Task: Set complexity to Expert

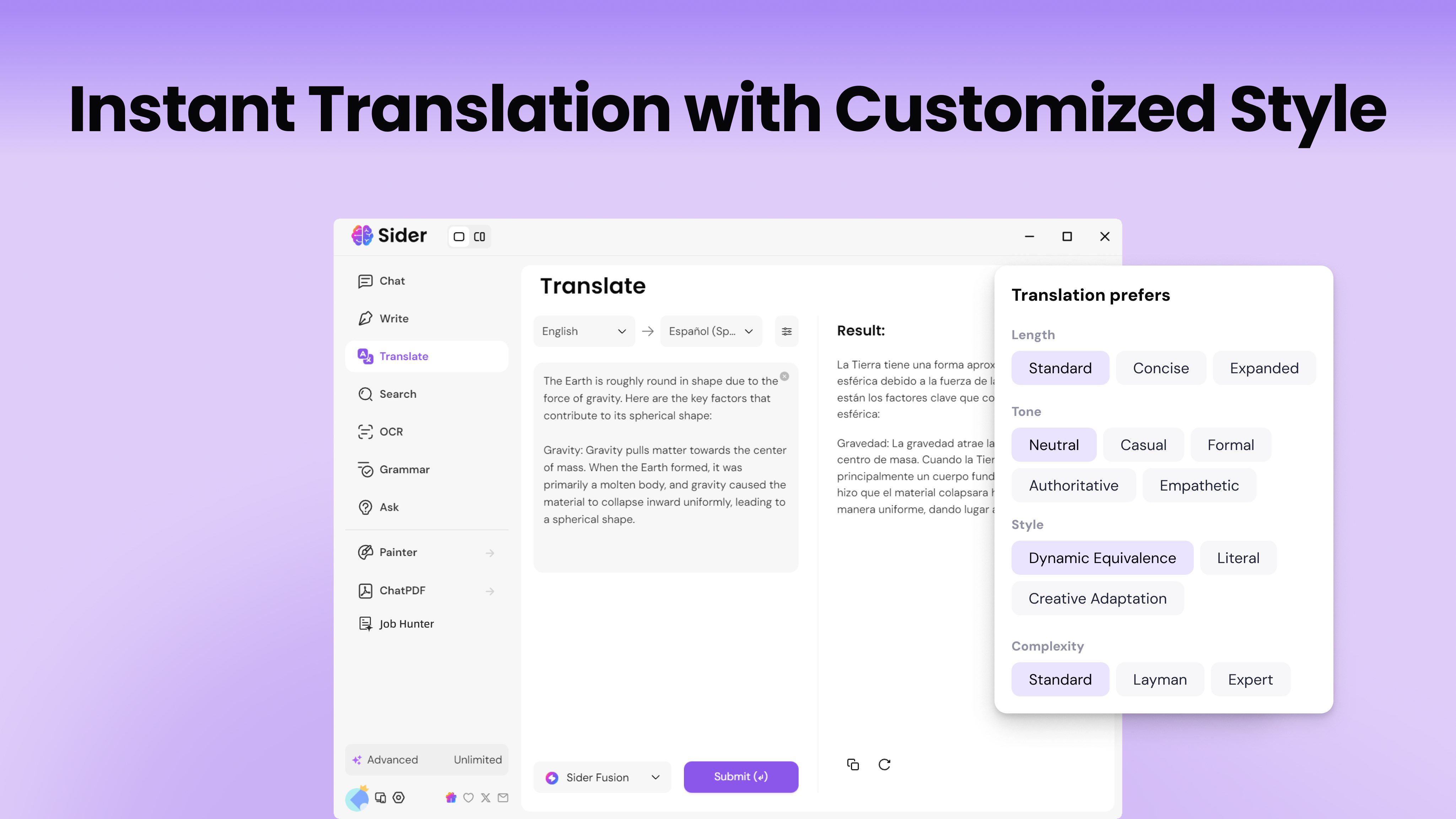Action: (x=1250, y=679)
